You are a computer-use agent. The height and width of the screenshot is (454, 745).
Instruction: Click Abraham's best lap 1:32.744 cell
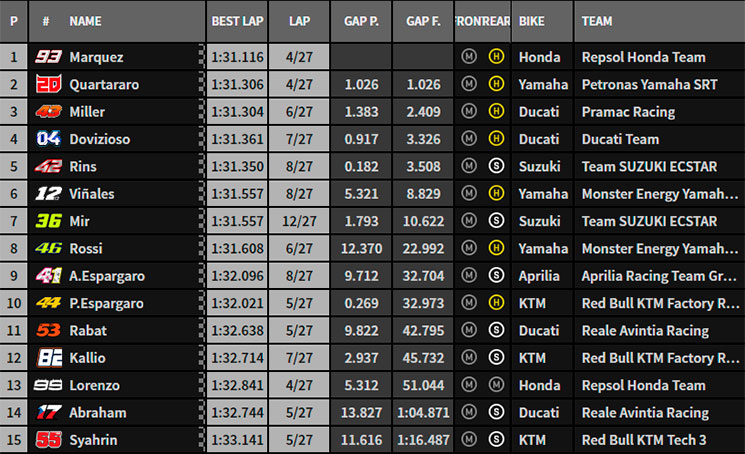coord(237,413)
